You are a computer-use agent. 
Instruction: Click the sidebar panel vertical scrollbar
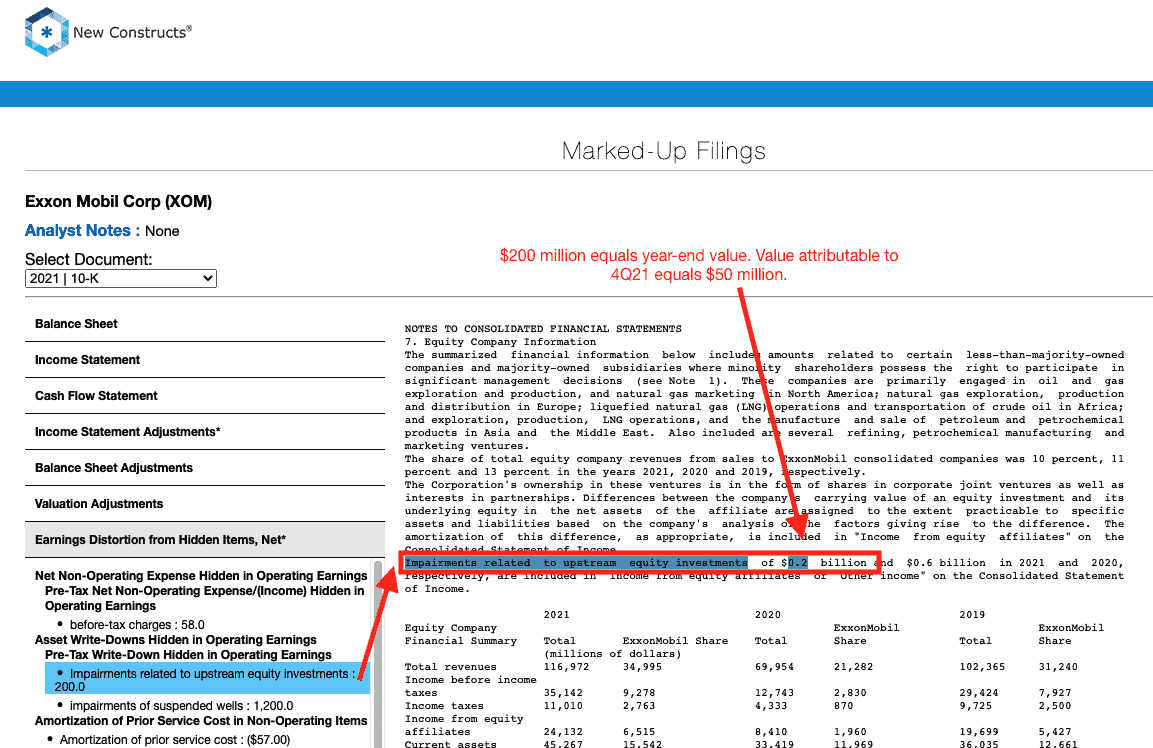(378, 655)
